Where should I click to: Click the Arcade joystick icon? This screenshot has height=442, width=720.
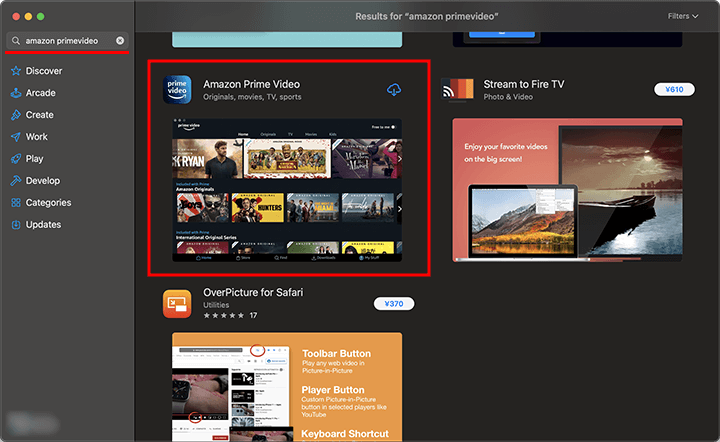point(16,93)
